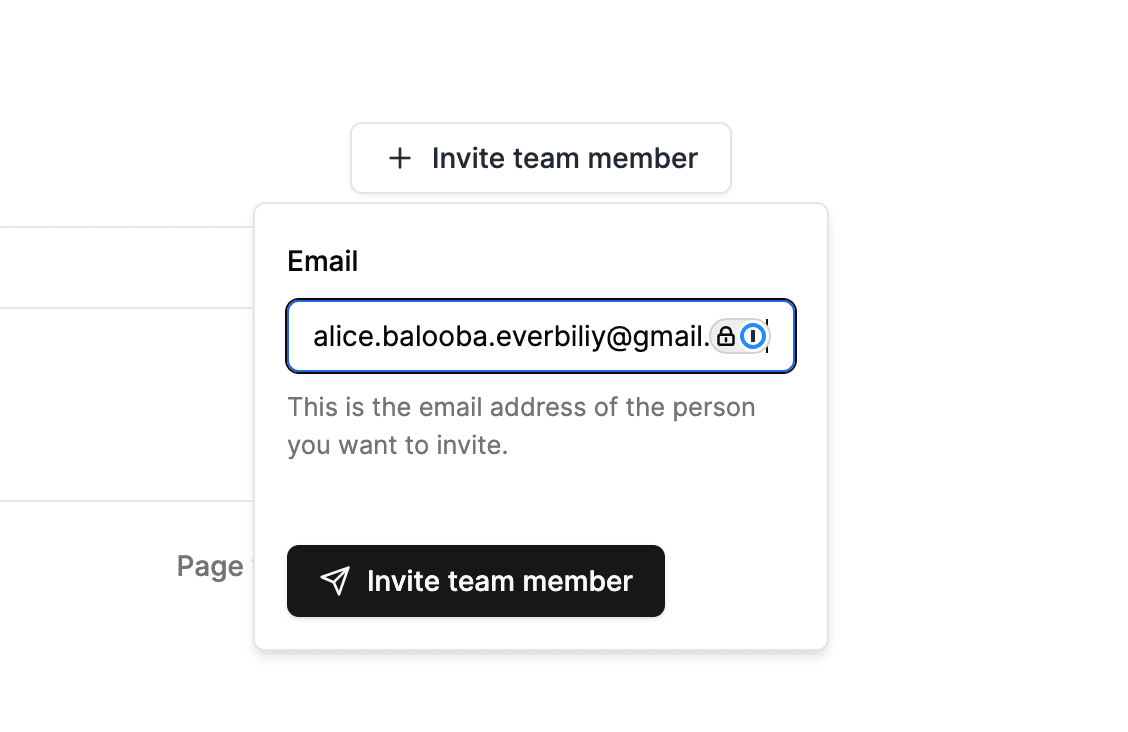Click the Email label above the input
The image size is (1128, 732).
322,261
